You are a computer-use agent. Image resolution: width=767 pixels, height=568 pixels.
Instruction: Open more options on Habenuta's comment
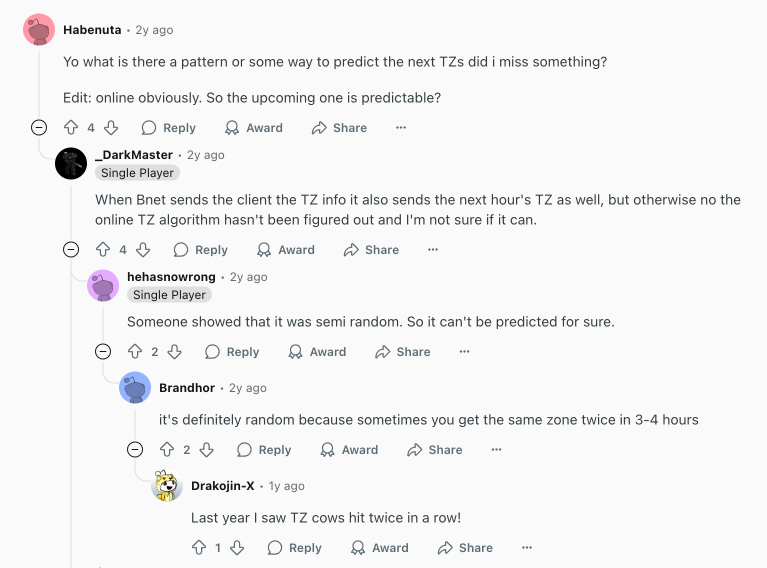click(401, 128)
